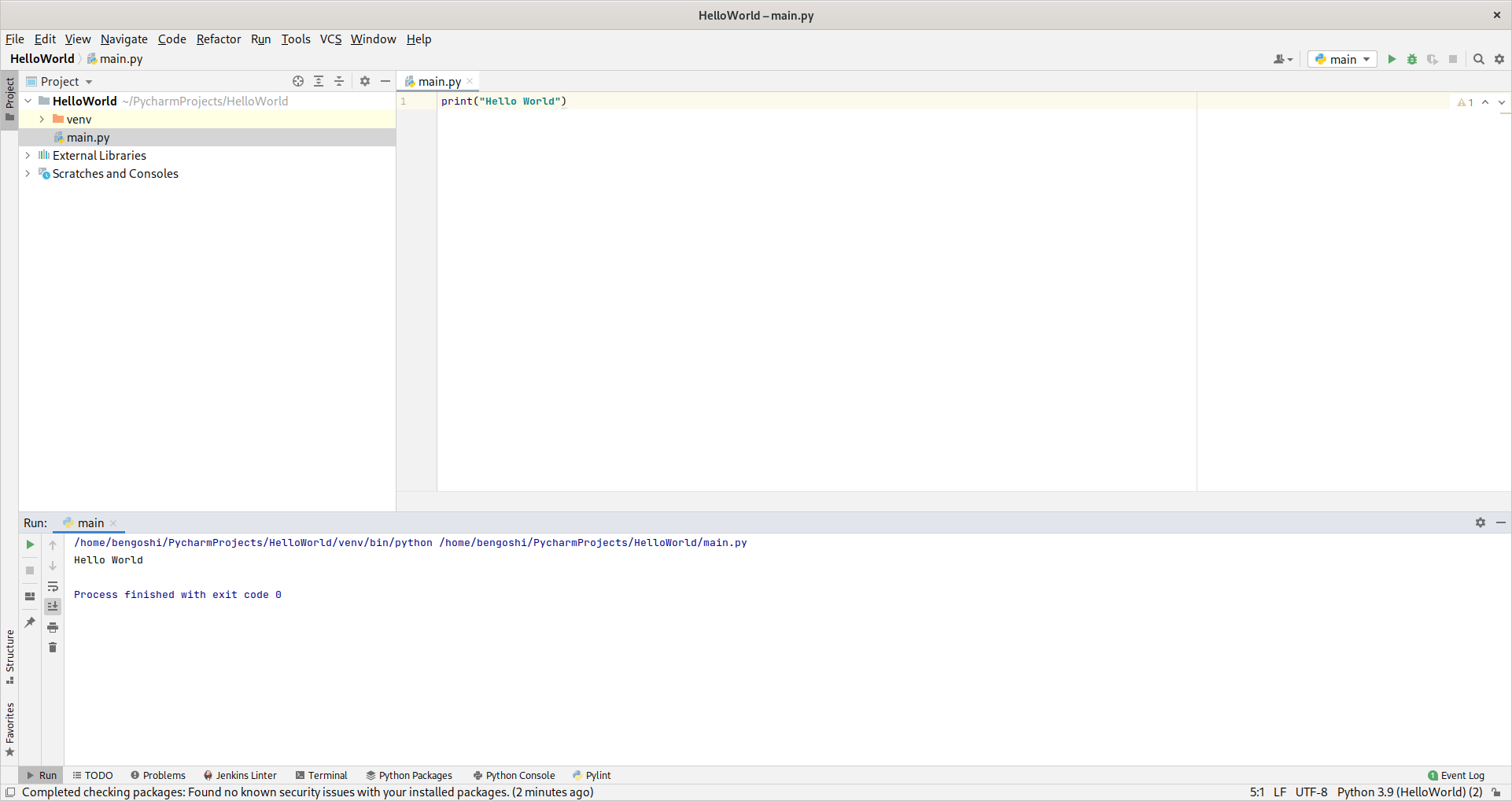Clear the Run console output with trash icon

pos(53,647)
